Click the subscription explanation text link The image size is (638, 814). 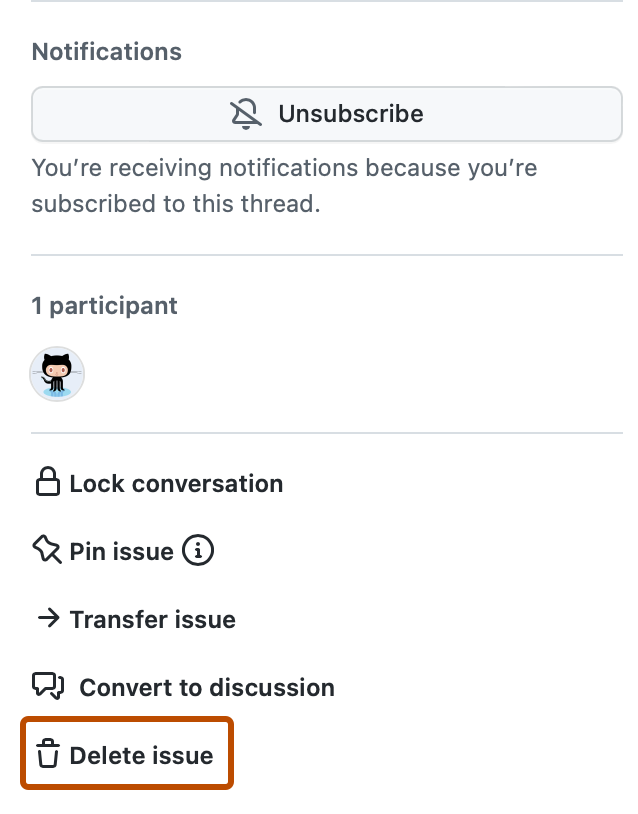(x=285, y=185)
